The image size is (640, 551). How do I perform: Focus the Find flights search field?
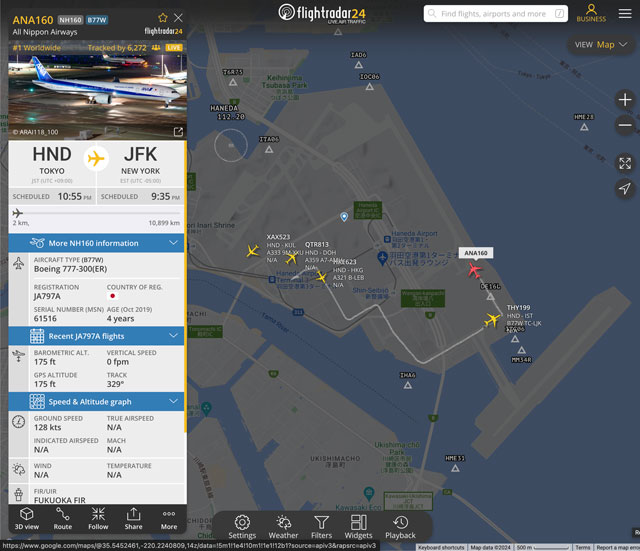pyautogui.click(x=496, y=14)
